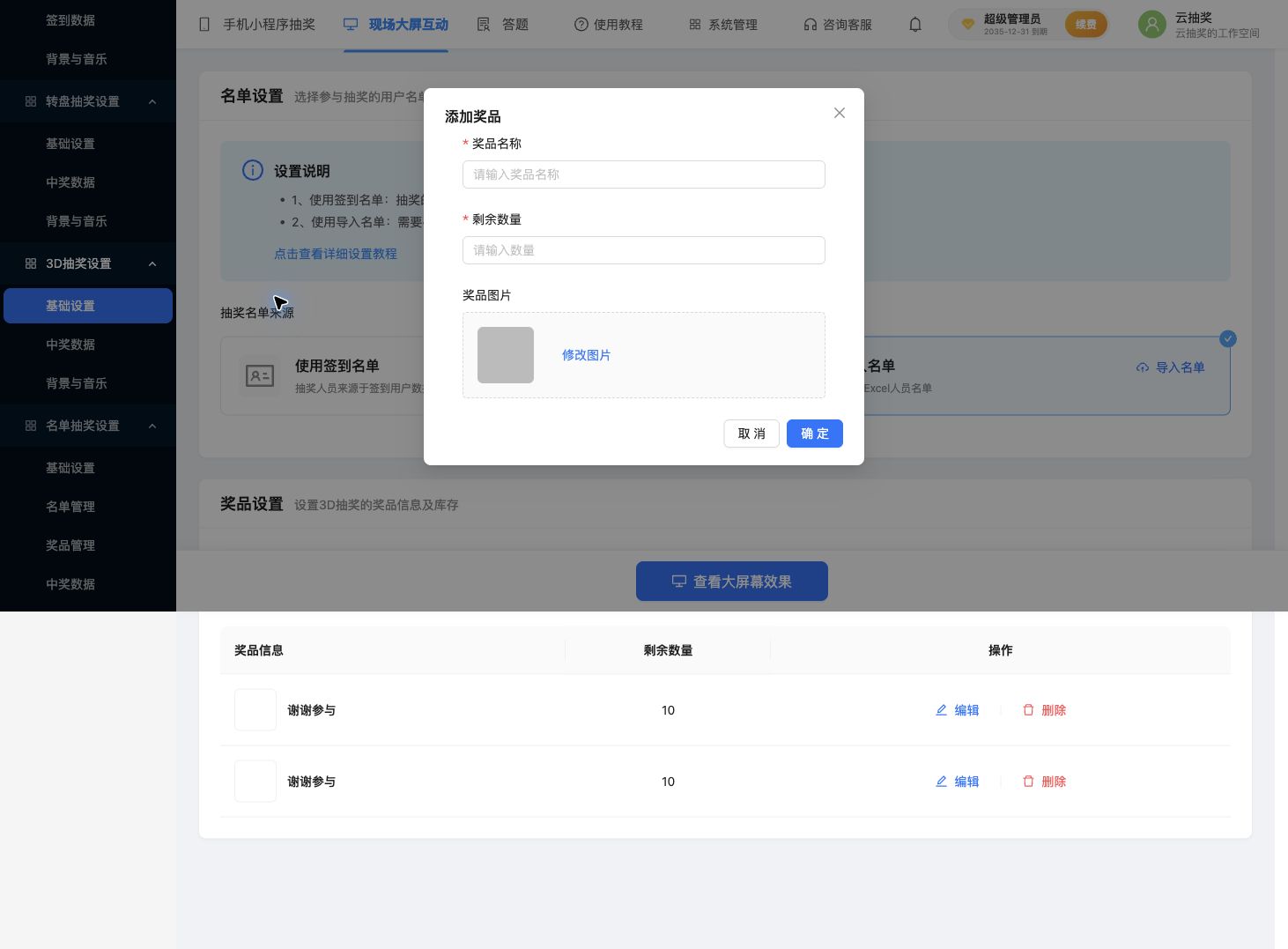The height and width of the screenshot is (949, 1288).
Task: Switch to 现场大屏互动 tab
Action: point(396,25)
